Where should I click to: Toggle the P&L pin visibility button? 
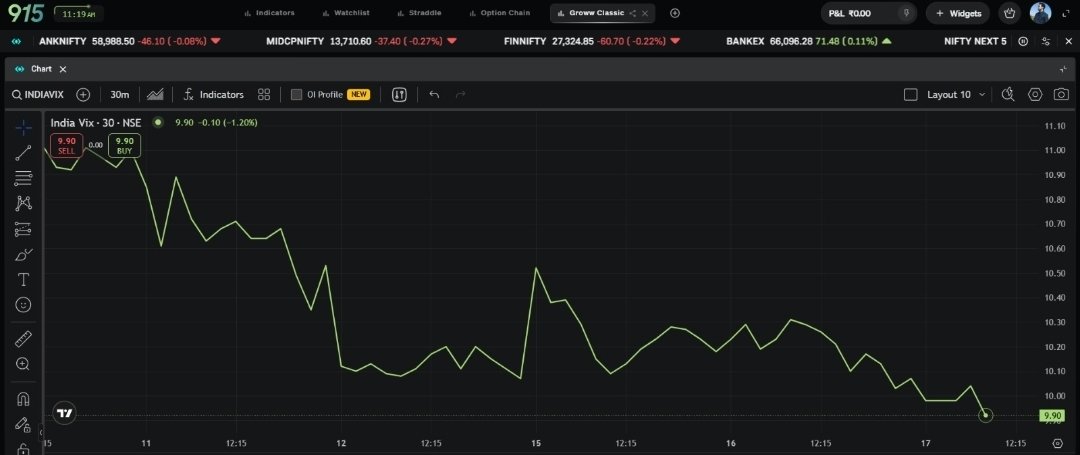(907, 13)
